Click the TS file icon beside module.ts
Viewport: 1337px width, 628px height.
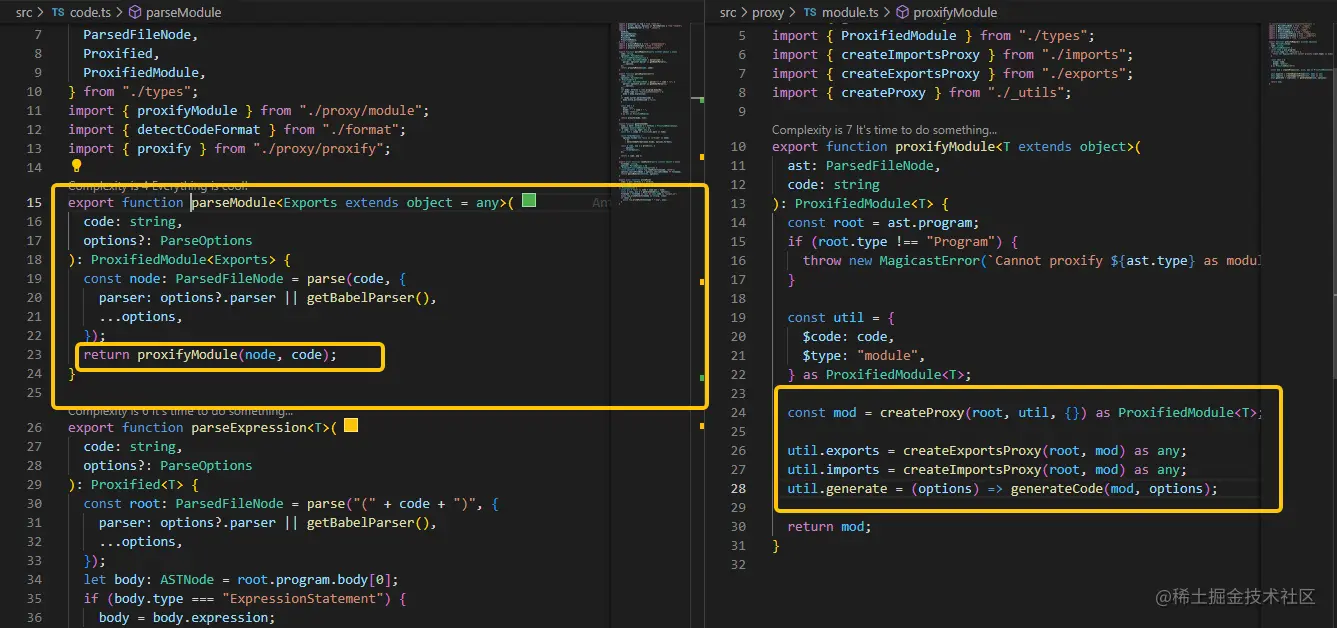click(x=811, y=12)
